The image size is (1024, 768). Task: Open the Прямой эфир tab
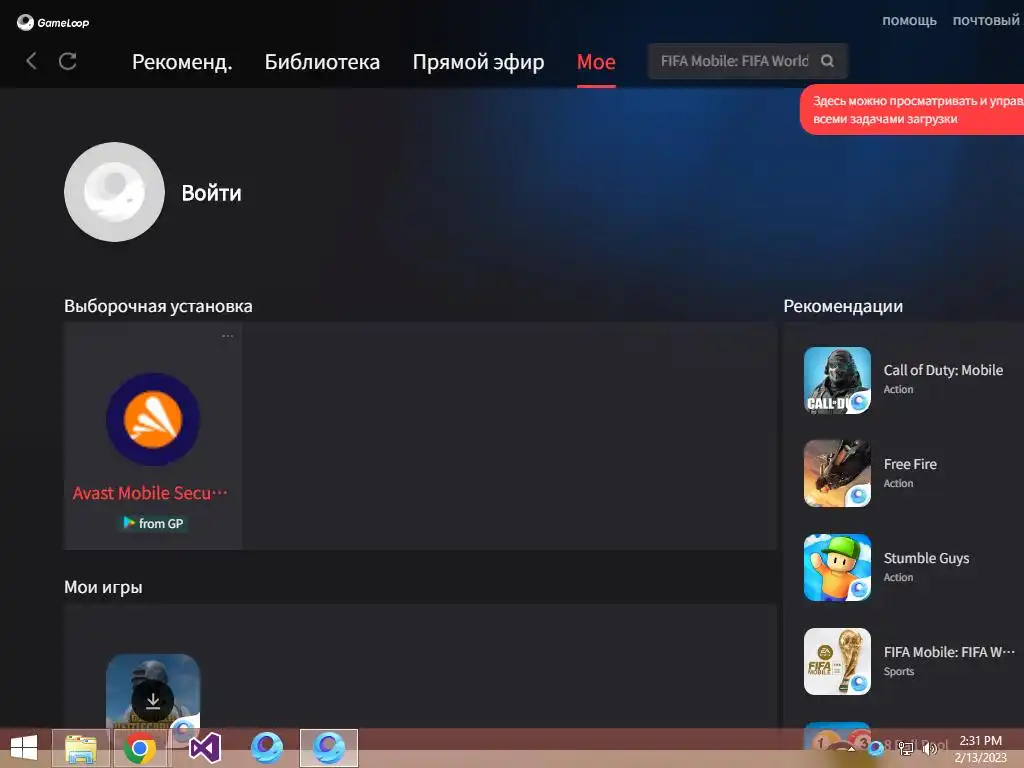click(478, 62)
